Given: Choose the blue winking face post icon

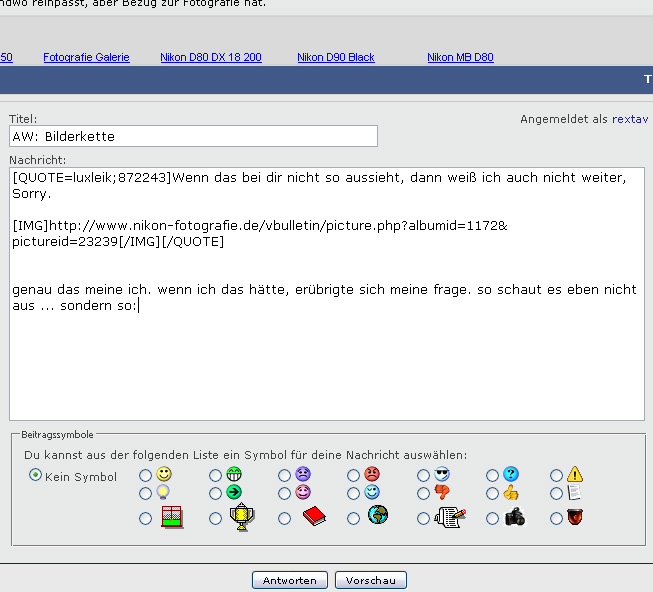Looking at the screenshot, I should 372,492.
